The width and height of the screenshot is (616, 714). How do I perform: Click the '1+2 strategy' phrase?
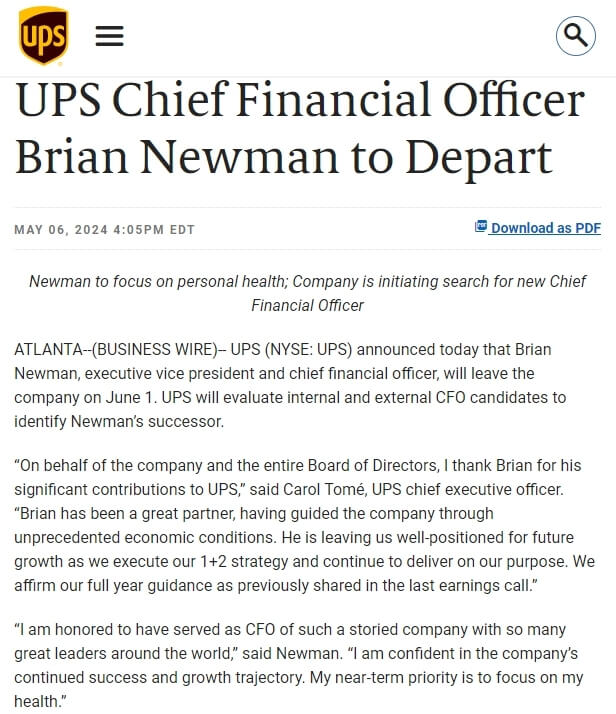[x=244, y=561]
